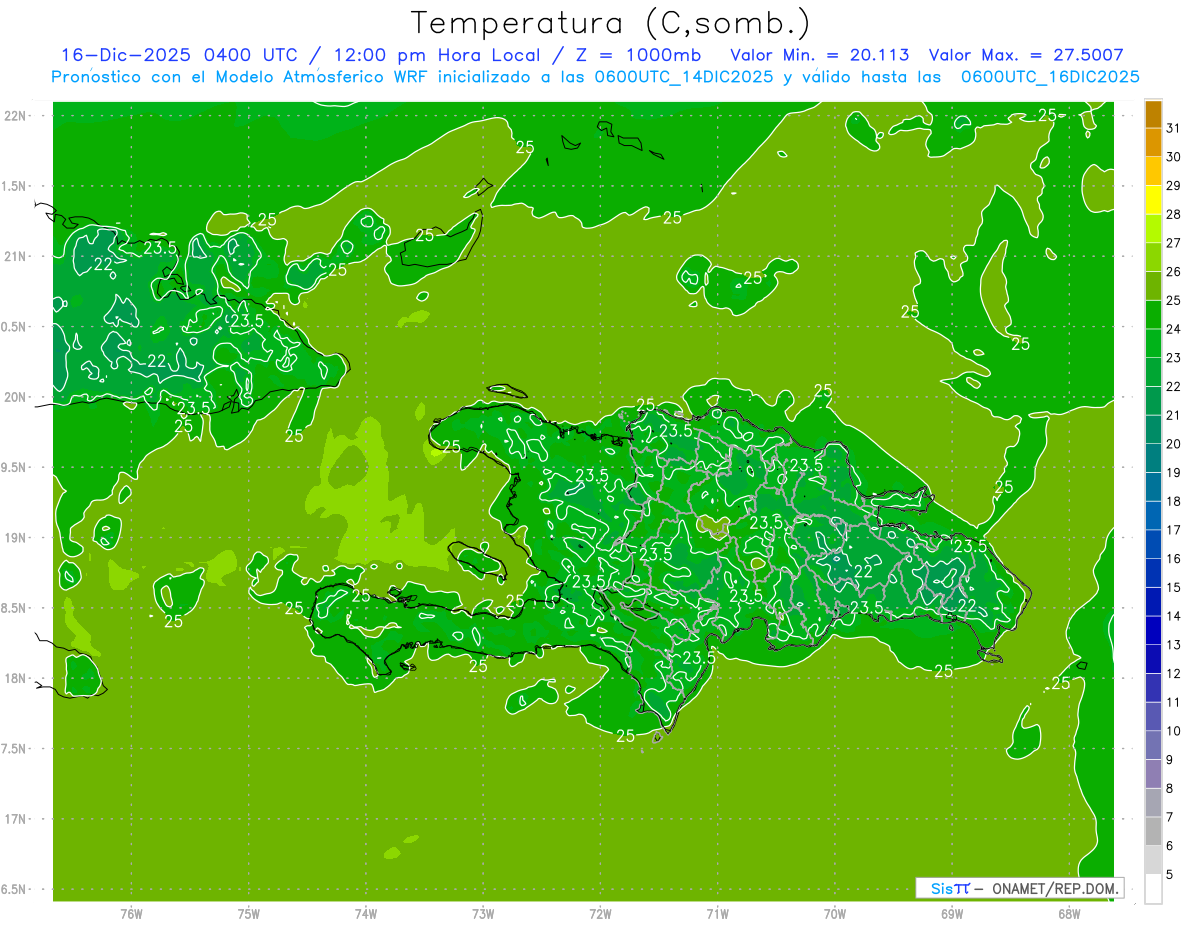Click the 22N latitude axis label
The height and width of the screenshot is (927, 1200).
coord(15,116)
